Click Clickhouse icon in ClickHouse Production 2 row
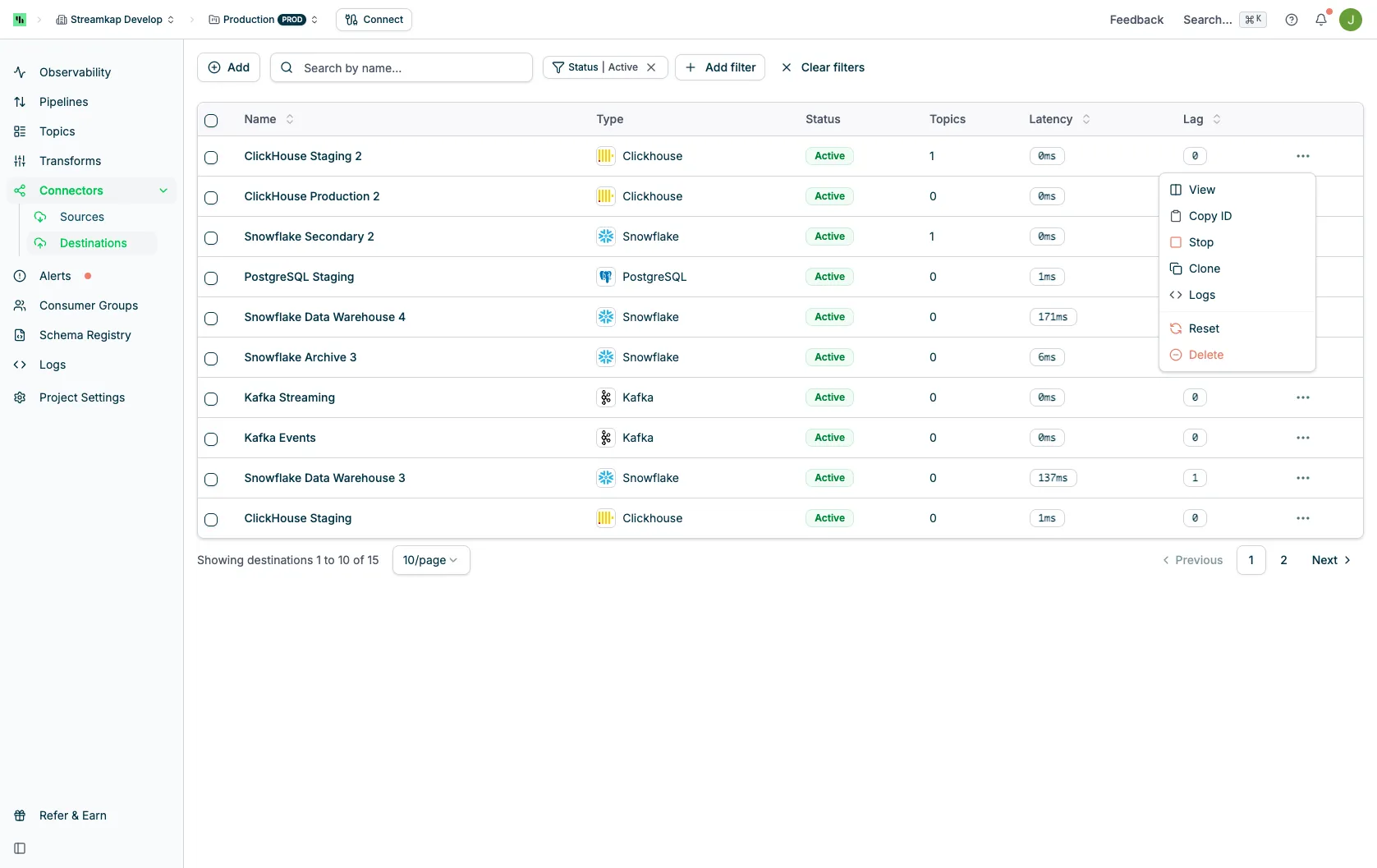 point(606,196)
